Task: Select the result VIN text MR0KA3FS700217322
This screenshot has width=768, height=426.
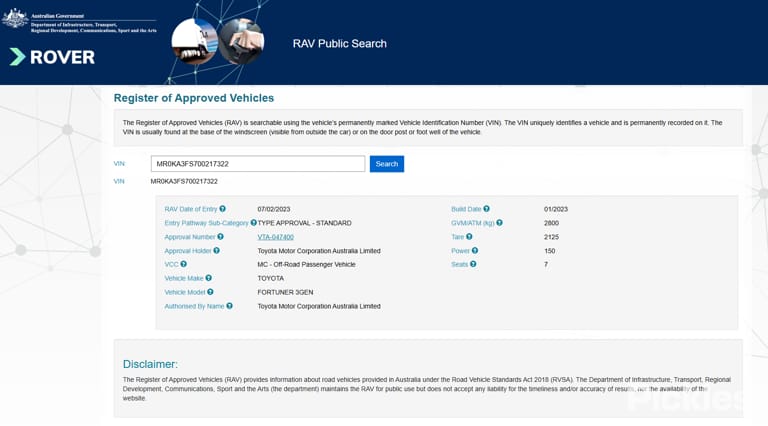Action: pyautogui.click(x=184, y=181)
